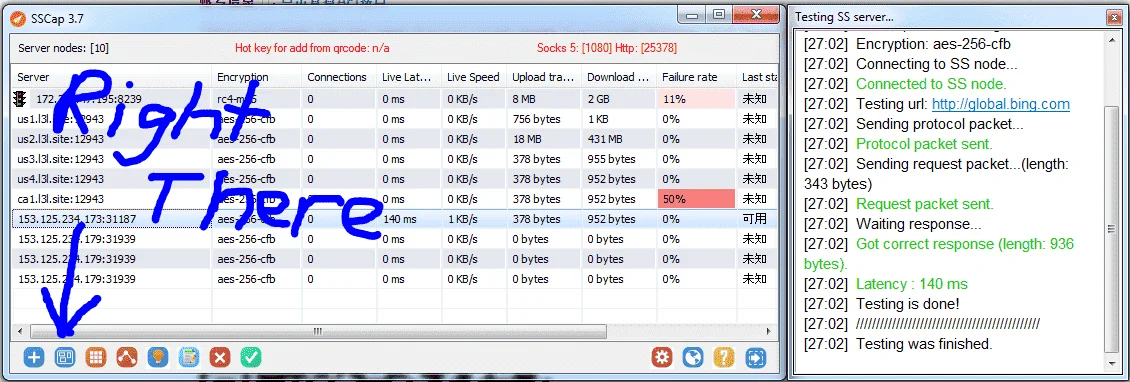1130x382 pixels.
Task: Click the light bulb icon
Action: 158,356
